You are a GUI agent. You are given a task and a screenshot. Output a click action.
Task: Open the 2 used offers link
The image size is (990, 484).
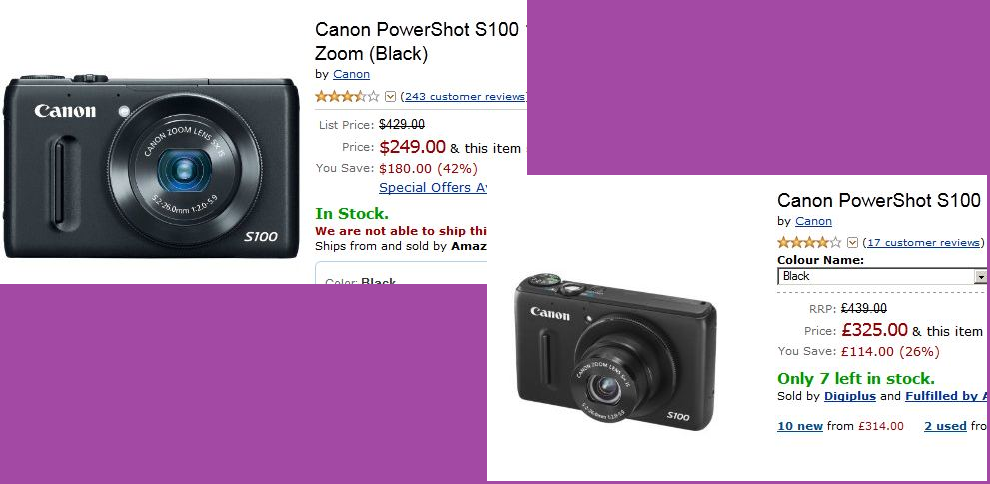point(945,426)
